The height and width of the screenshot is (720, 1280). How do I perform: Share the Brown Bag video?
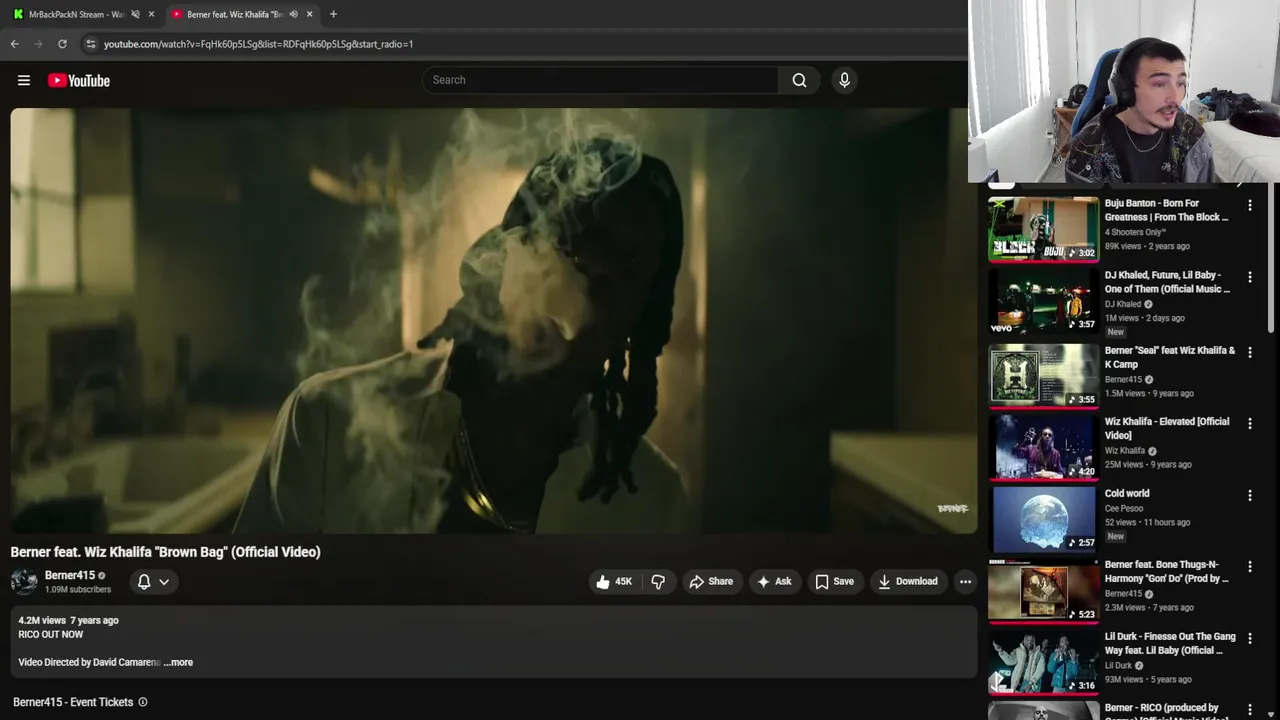coord(711,581)
